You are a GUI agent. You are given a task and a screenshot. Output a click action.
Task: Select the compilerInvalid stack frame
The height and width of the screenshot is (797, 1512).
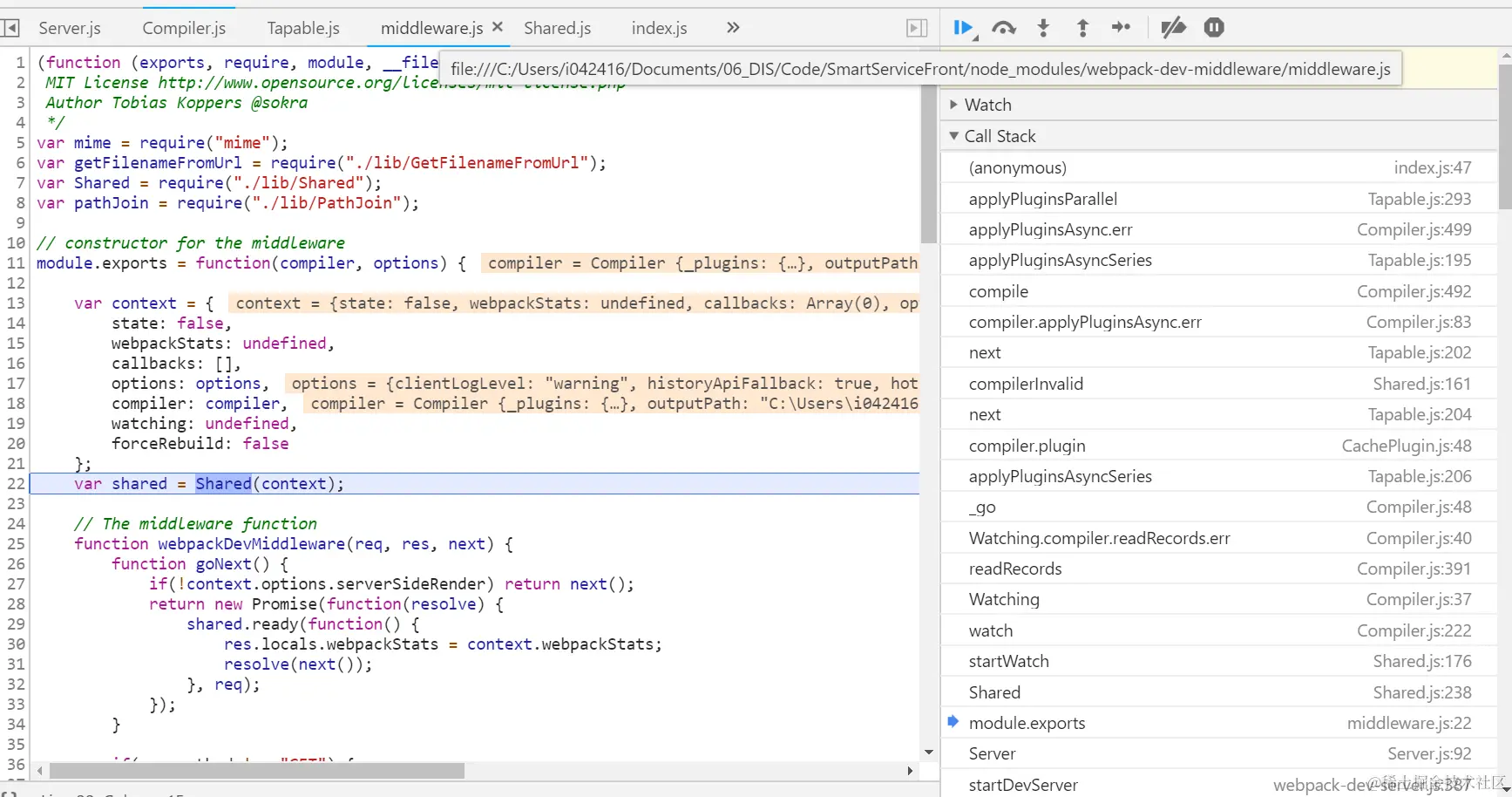click(1219, 384)
